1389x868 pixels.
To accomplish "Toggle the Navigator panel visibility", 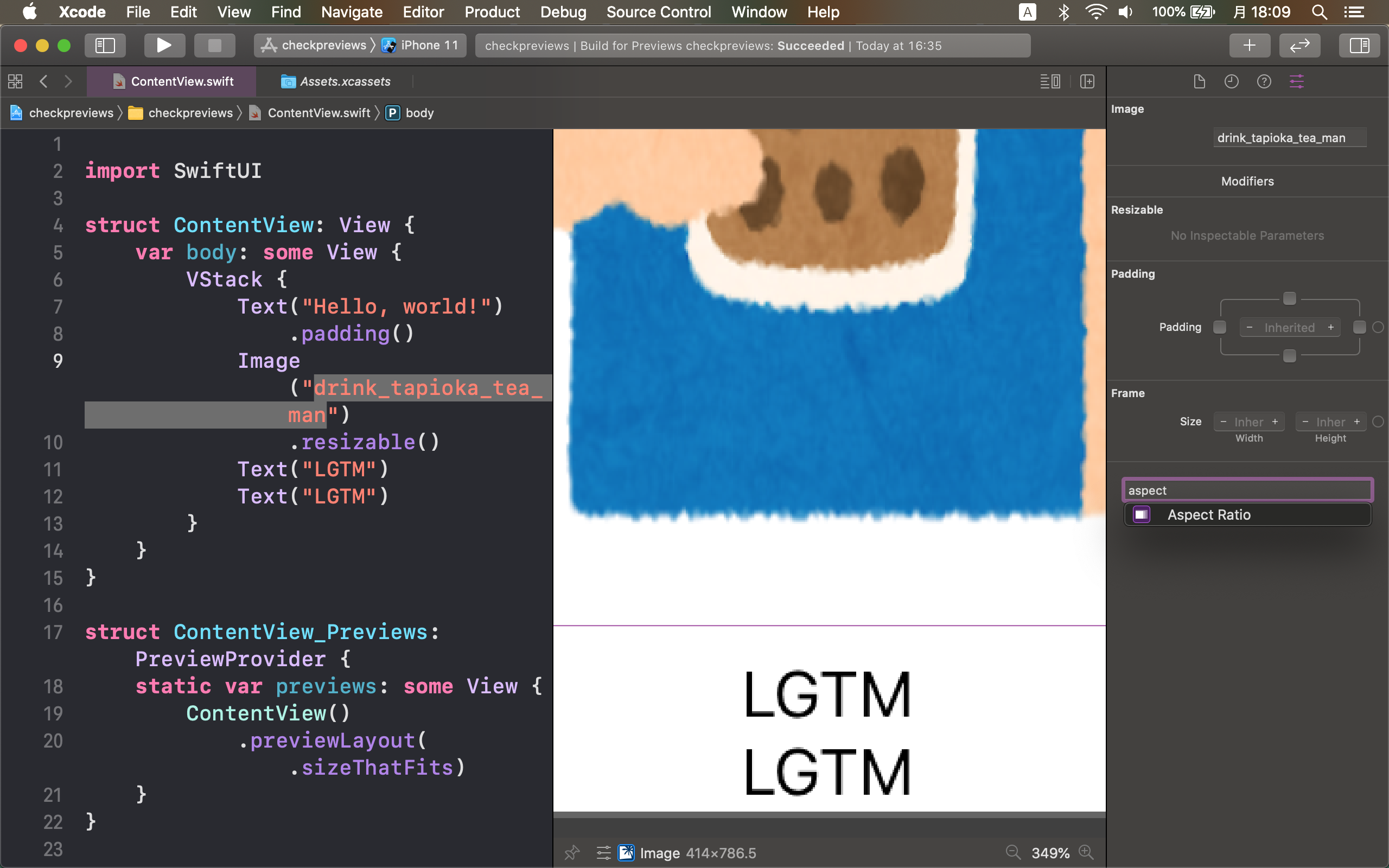I will click(105, 46).
